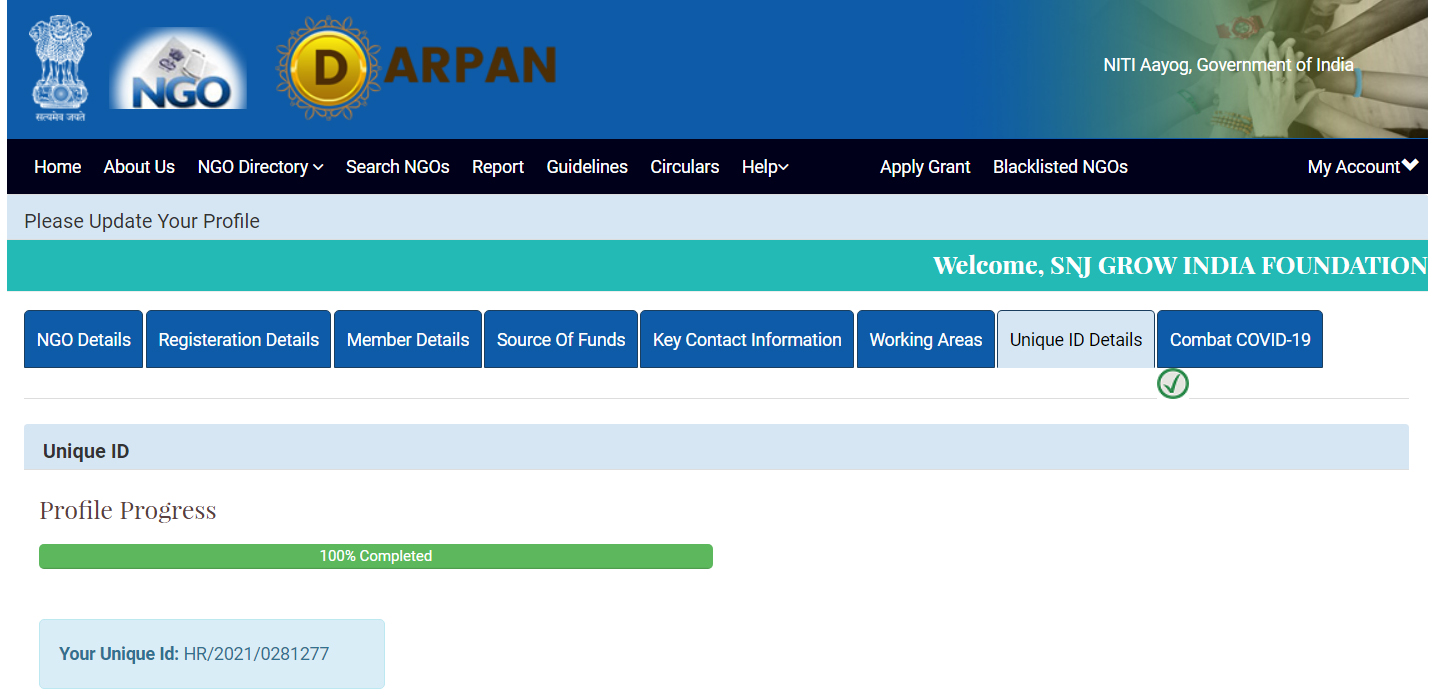Go to the Working Areas tab

[926, 340]
